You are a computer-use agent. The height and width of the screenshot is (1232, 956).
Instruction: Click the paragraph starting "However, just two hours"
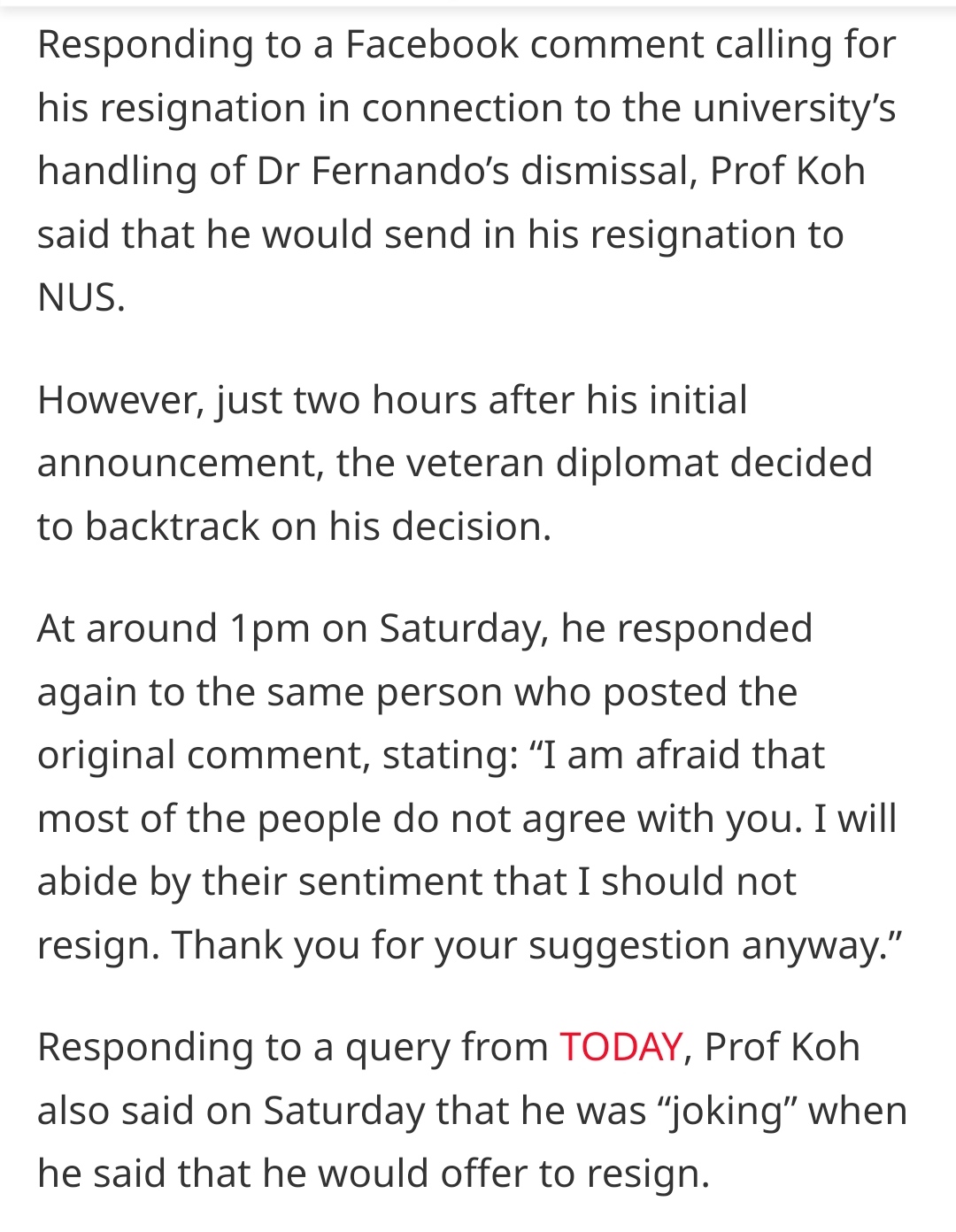[455, 463]
